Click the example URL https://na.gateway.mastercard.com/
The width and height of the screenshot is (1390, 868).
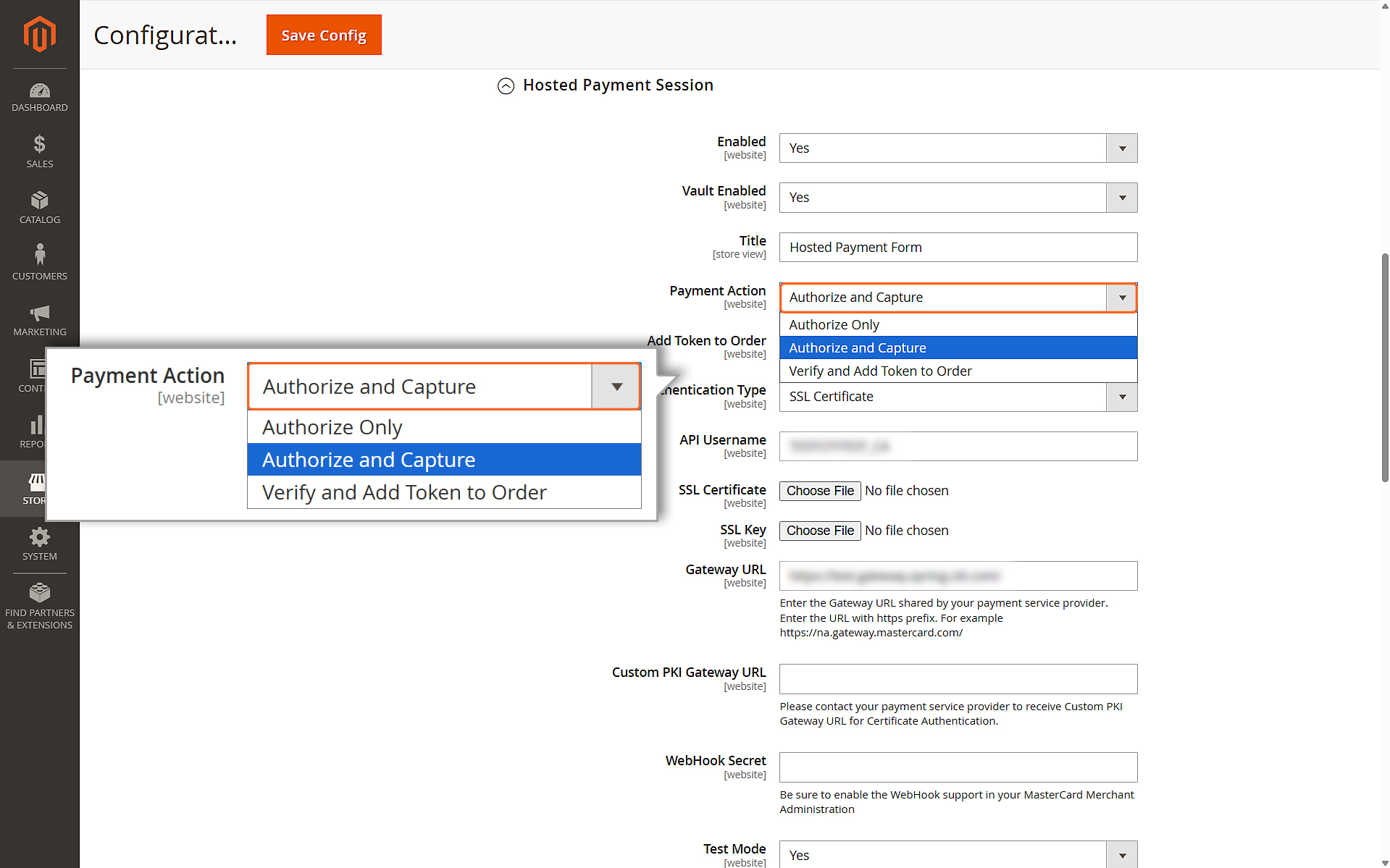click(x=871, y=633)
